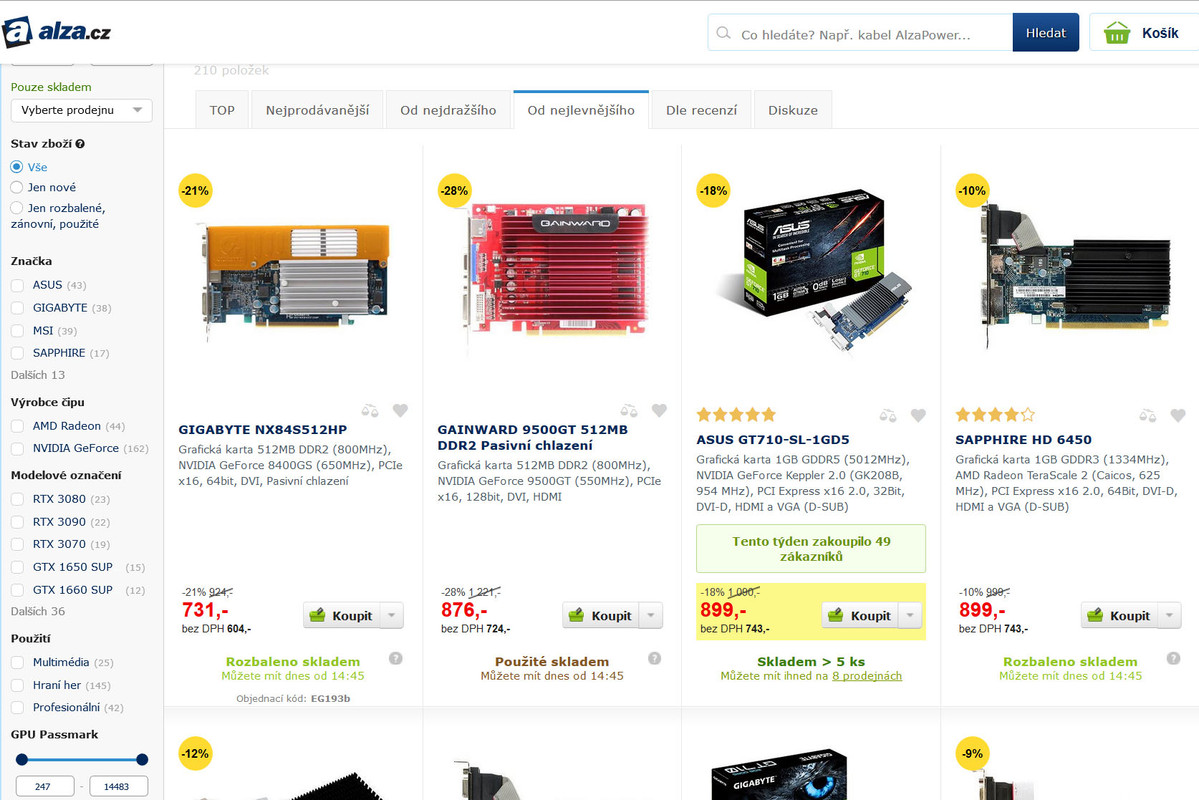Focus the Co hledáte search field
This screenshot has height=800, width=1199.
coord(860,34)
